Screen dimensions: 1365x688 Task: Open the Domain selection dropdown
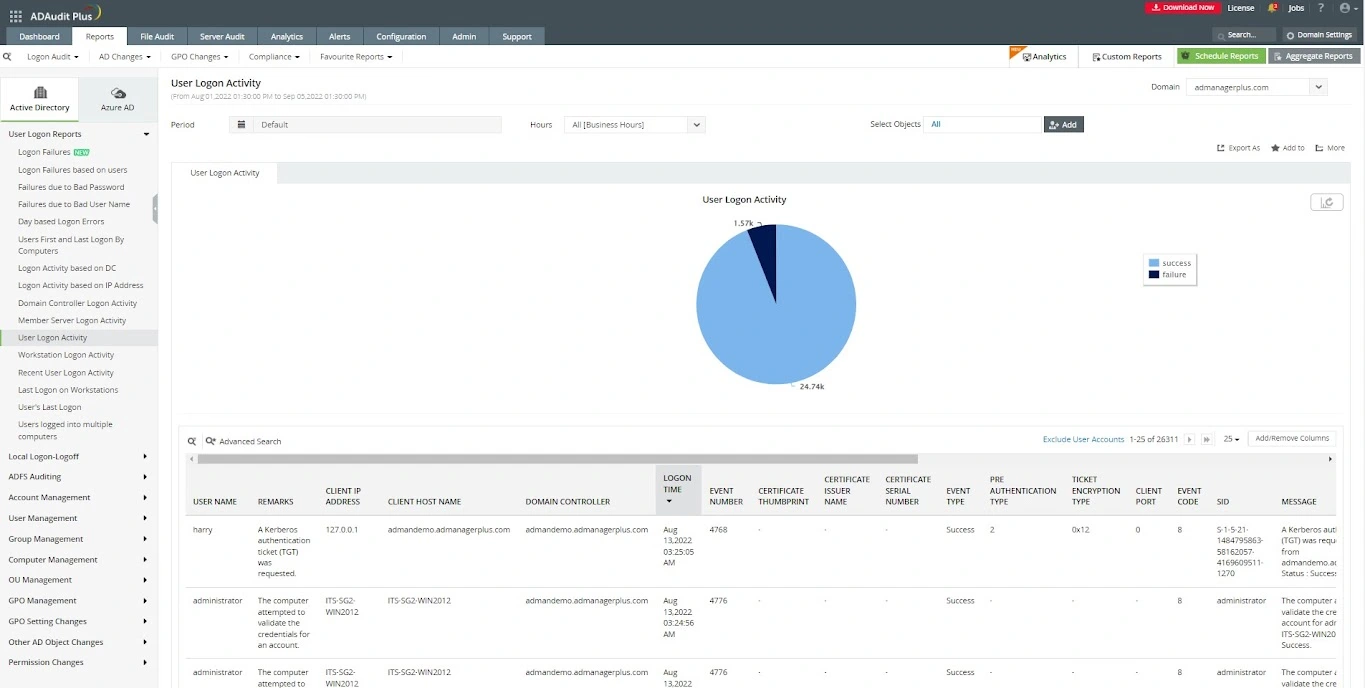click(x=1256, y=87)
